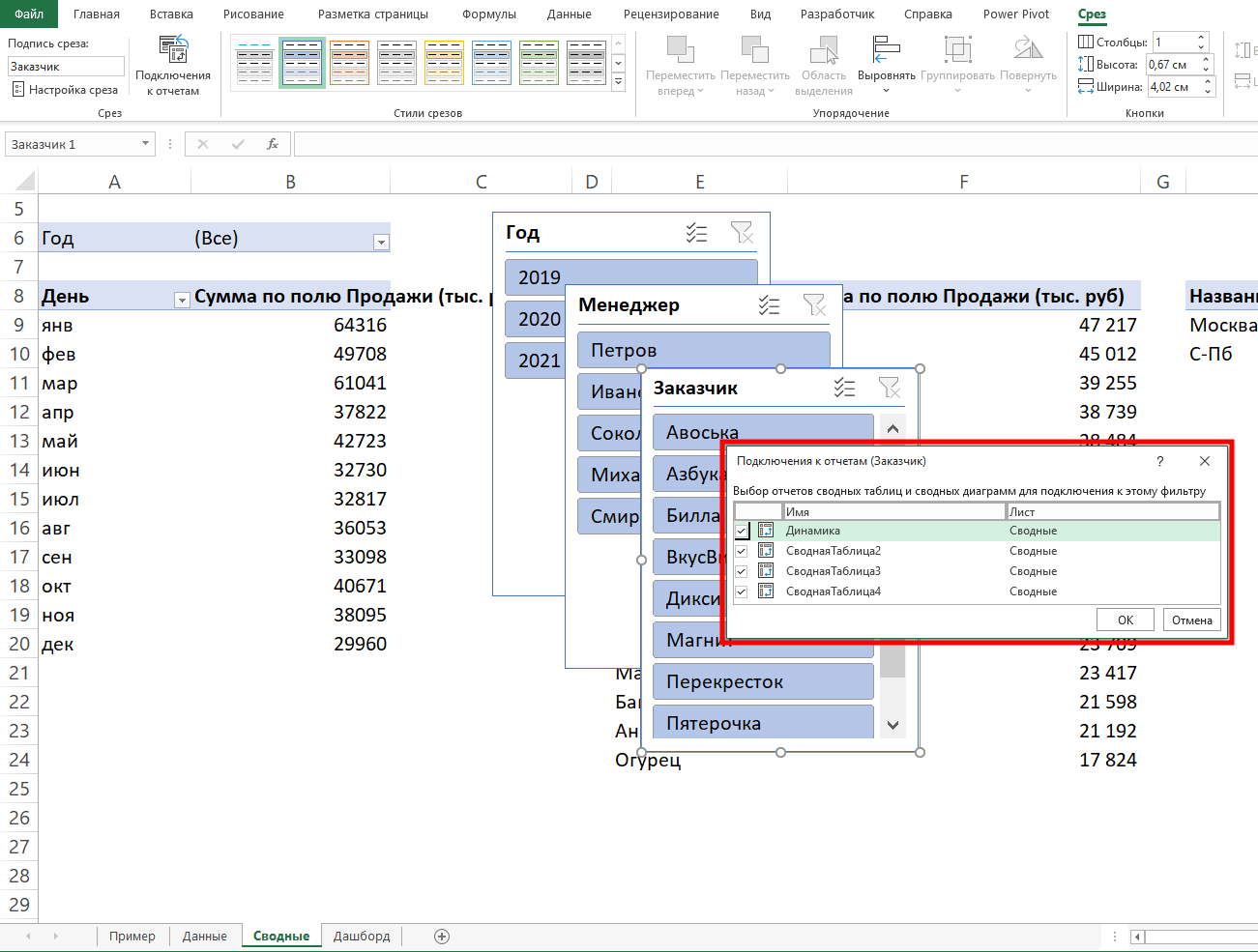Uncheck the Динамика pivot table checkbox

[x=742, y=531]
